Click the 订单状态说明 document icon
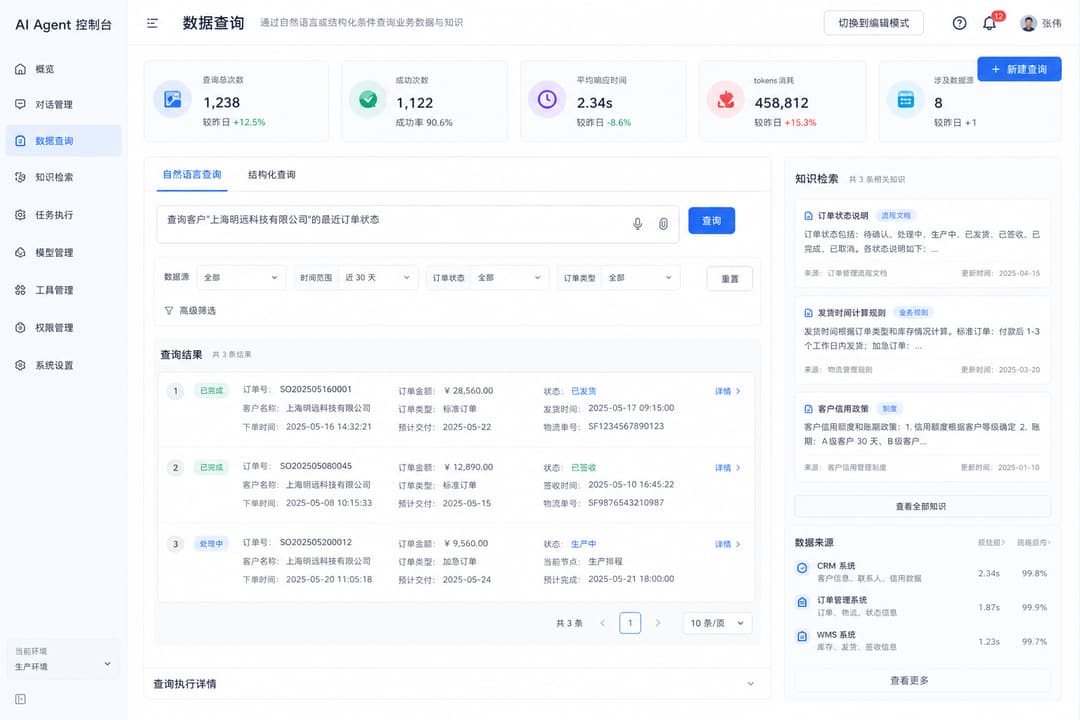 [x=809, y=216]
